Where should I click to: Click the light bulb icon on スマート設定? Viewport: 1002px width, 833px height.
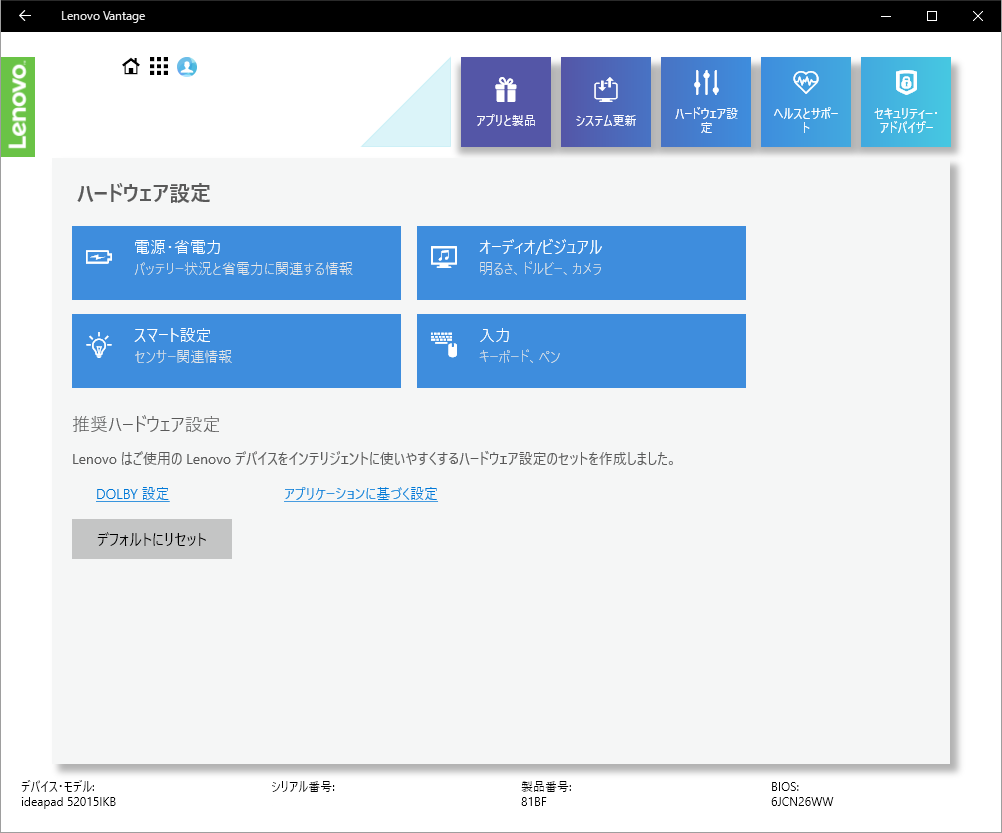99,345
